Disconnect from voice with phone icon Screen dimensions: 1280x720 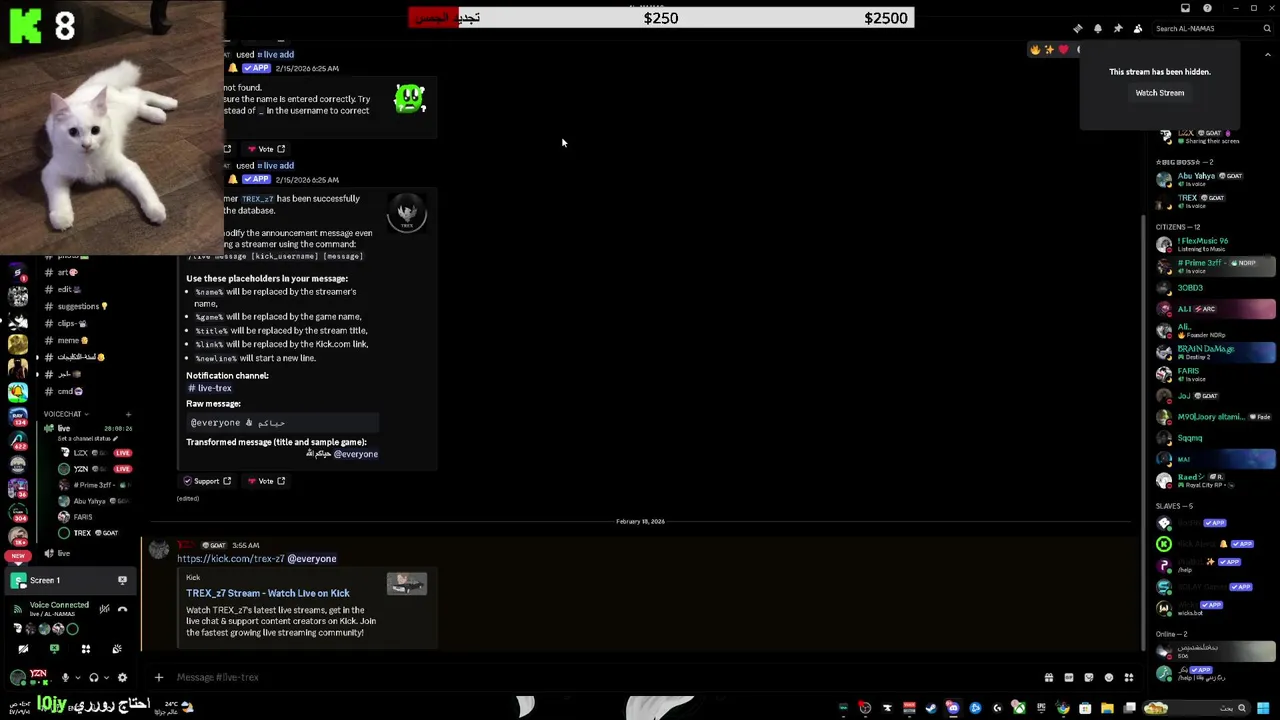tap(122, 608)
